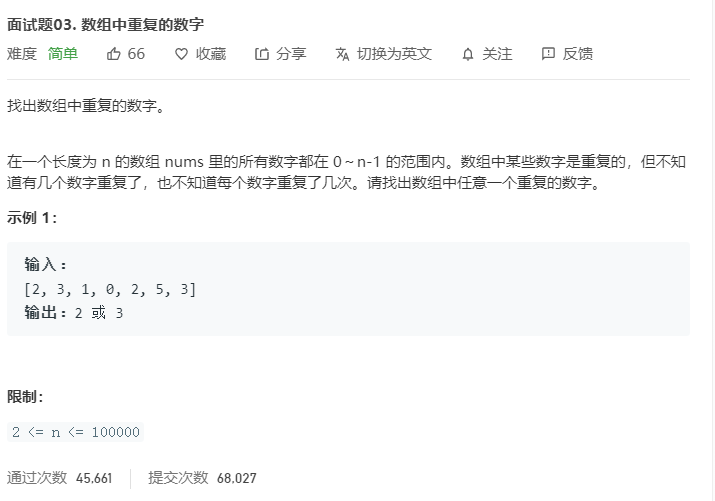
Task: Click the like count 66
Action: [x=136, y=54]
